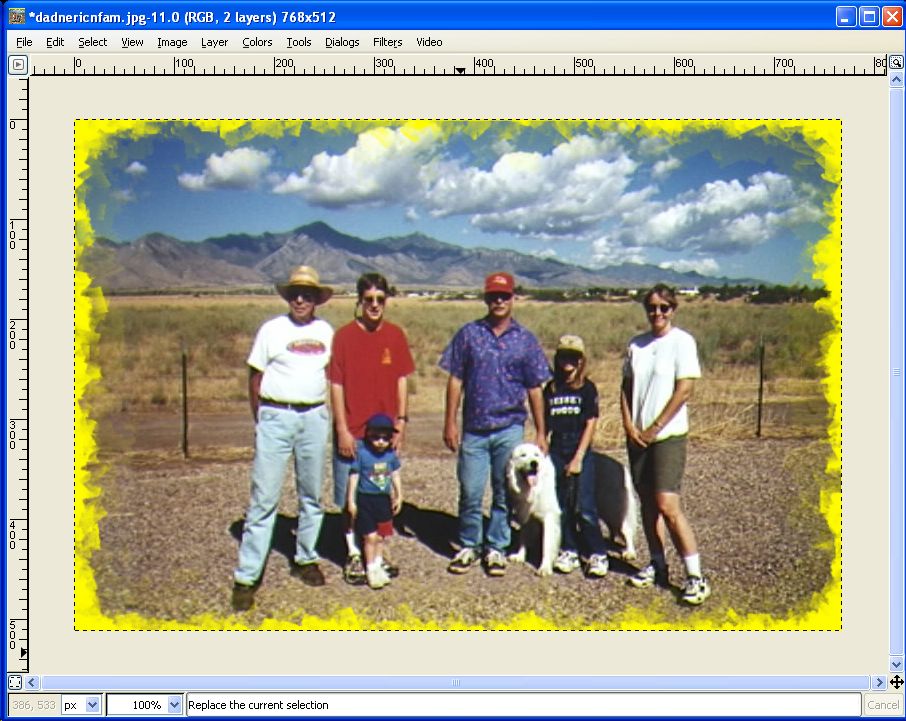This screenshot has height=721, width=906.
Task: Open the Select menu
Action: point(92,42)
